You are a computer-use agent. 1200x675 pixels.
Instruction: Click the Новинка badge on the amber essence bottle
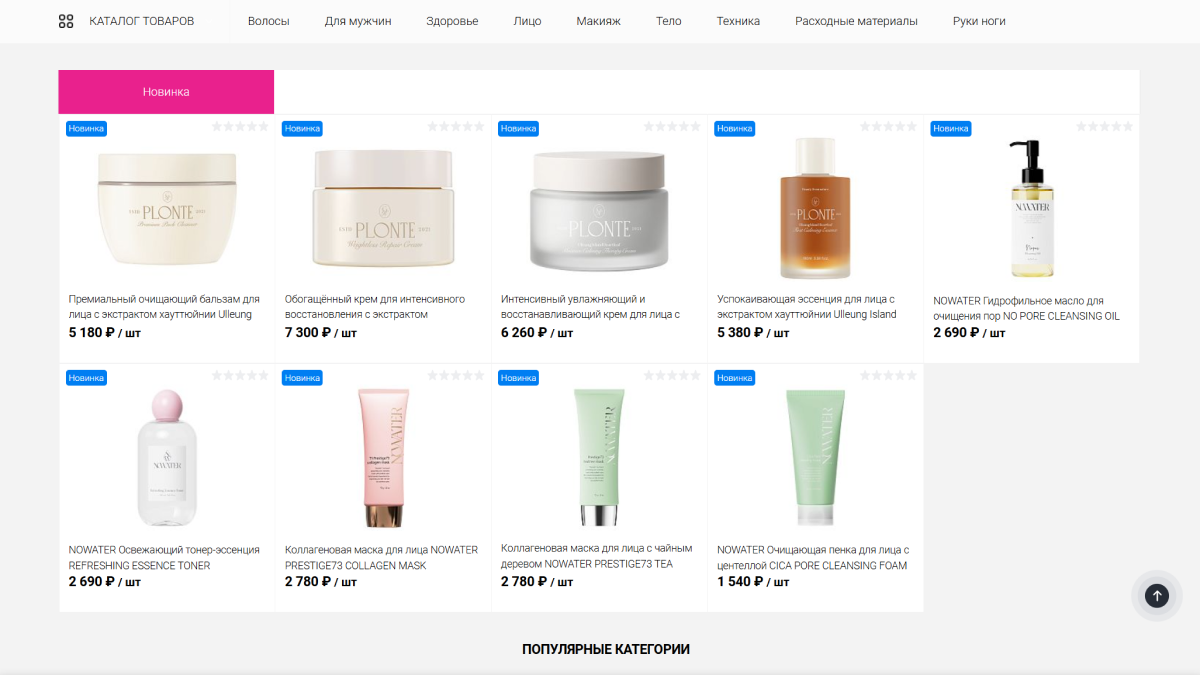(734, 128)
